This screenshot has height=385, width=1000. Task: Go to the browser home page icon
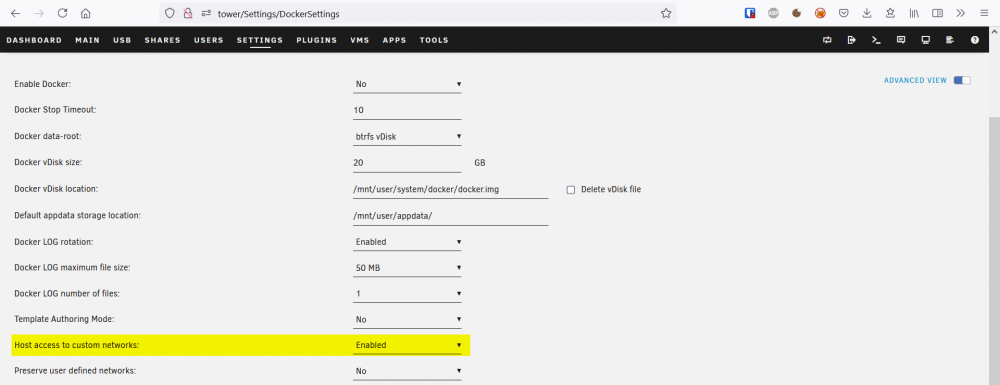pyautogui.click(x=85, y=13)
